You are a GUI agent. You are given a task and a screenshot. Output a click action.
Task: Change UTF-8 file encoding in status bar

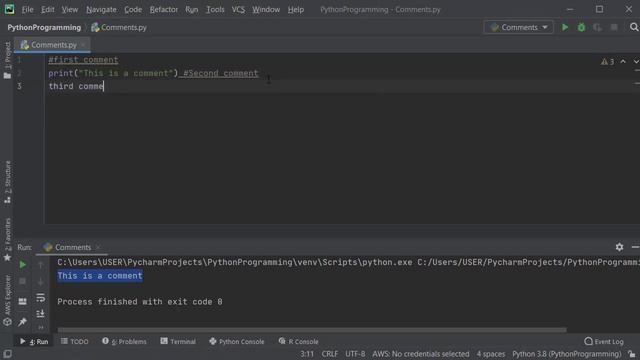[x=355, y=354]
